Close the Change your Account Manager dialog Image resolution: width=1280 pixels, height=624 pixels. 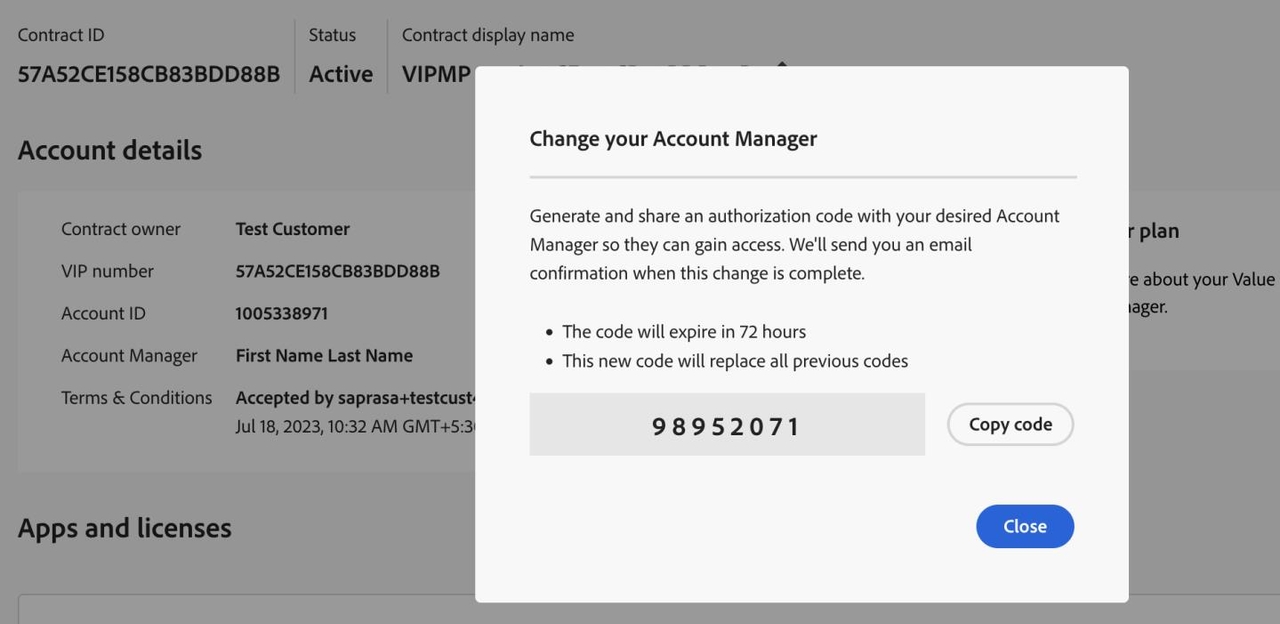[1024, 526]
